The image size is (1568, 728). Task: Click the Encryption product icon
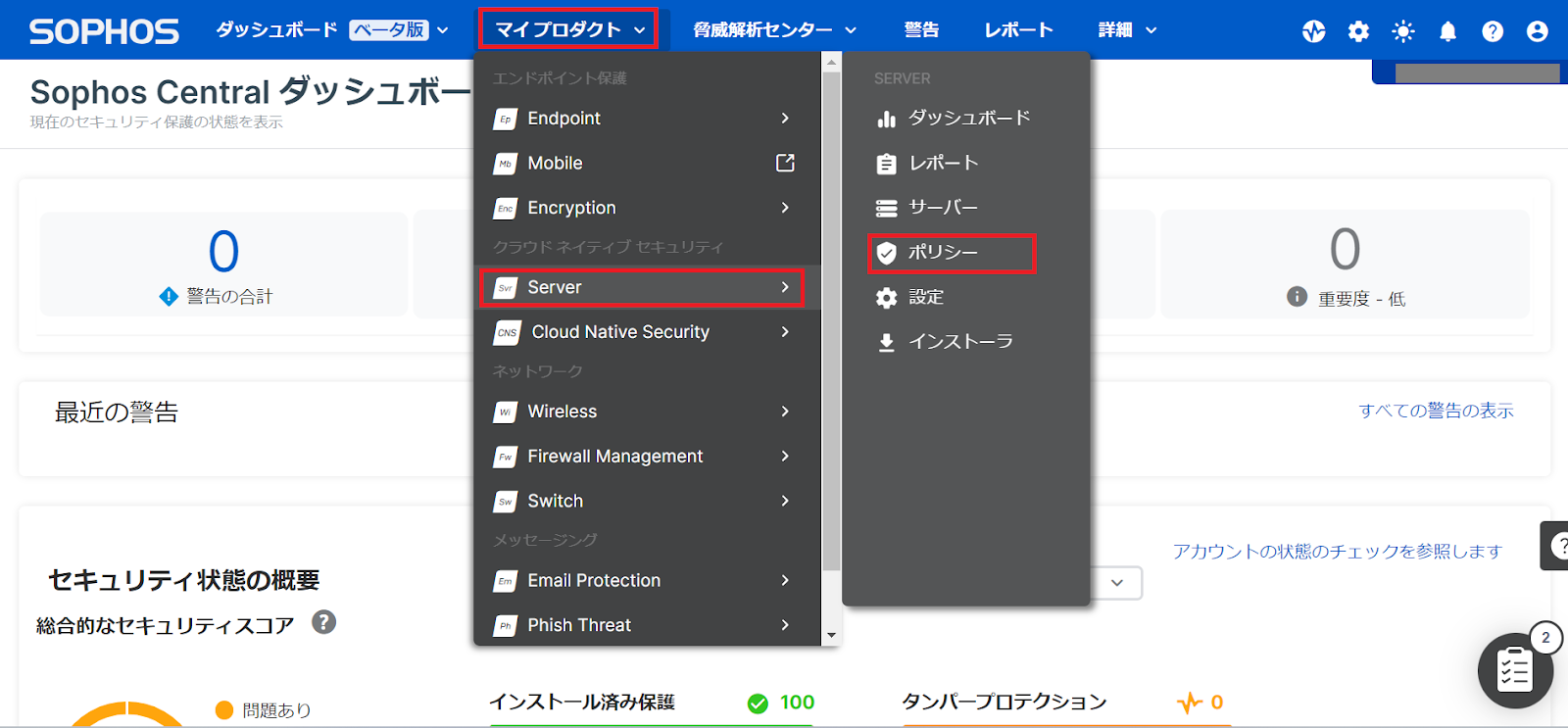[506, 208]
